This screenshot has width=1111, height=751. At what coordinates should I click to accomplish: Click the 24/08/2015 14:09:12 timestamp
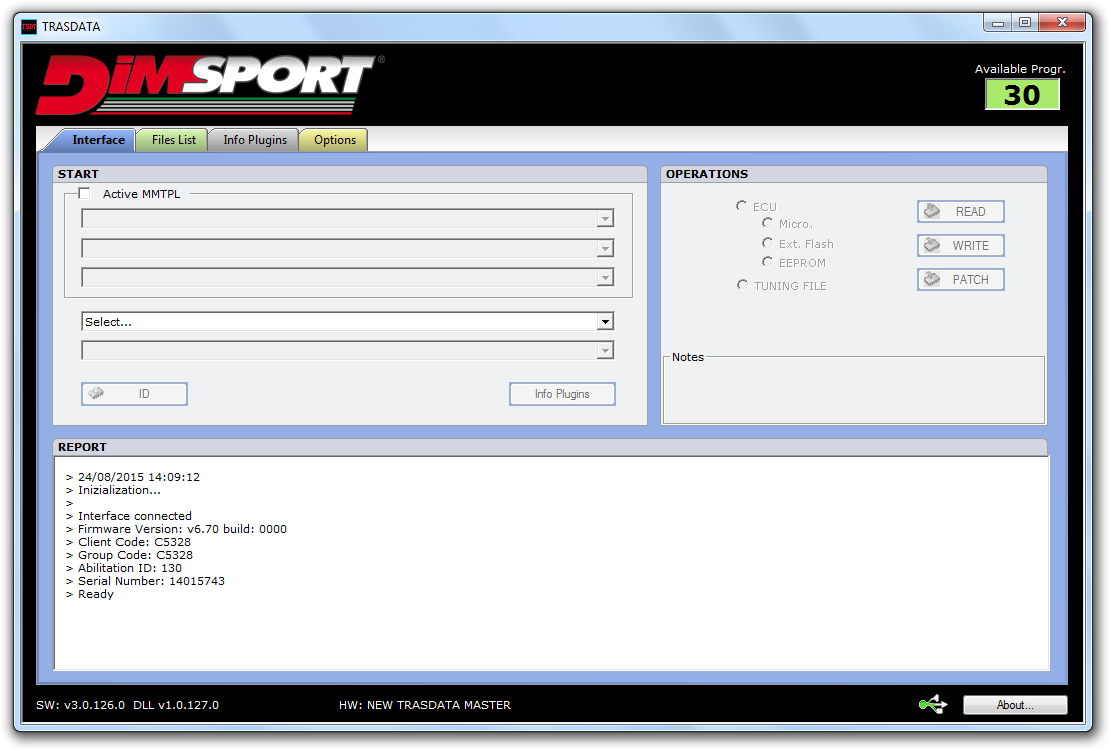tap(139, 477)
